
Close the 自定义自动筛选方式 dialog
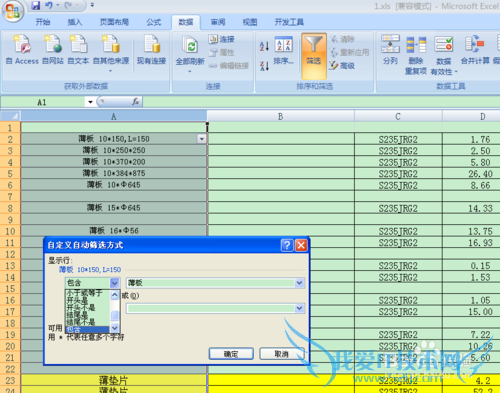tap(301, 245)
